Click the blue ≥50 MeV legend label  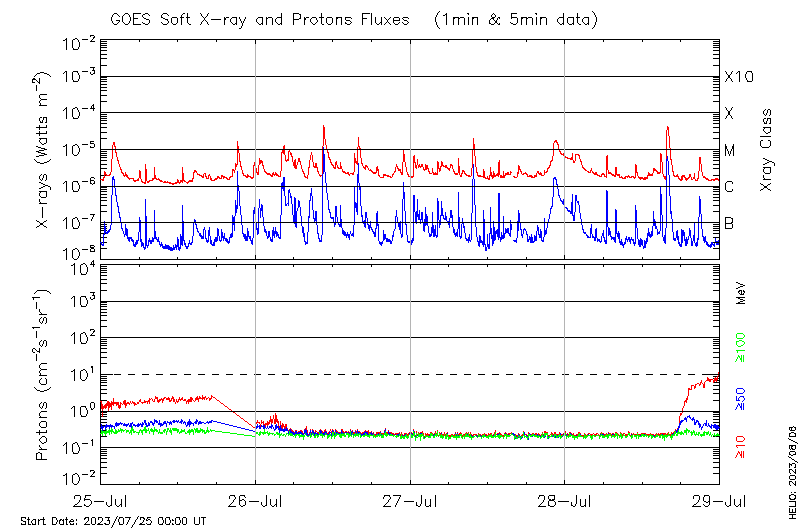(x=741, y=398)
